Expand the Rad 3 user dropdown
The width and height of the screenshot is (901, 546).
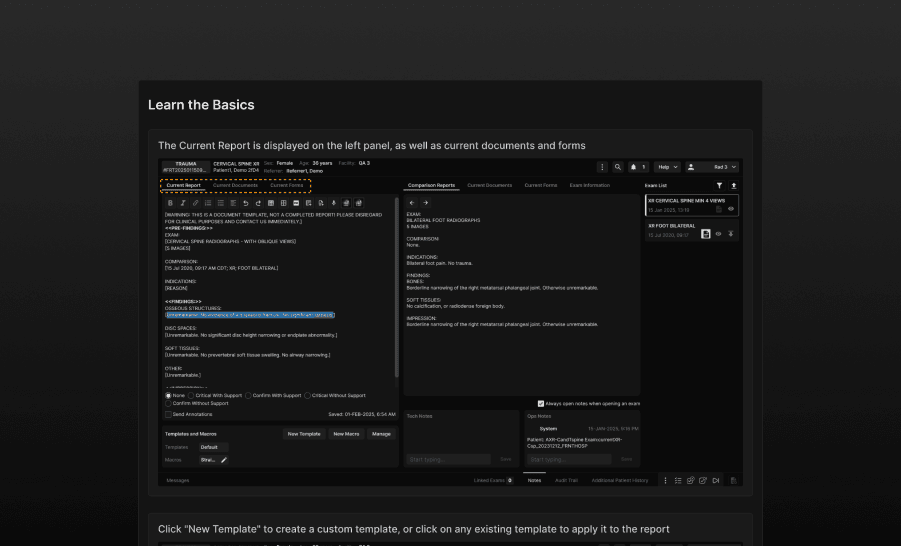coord(719,167)
